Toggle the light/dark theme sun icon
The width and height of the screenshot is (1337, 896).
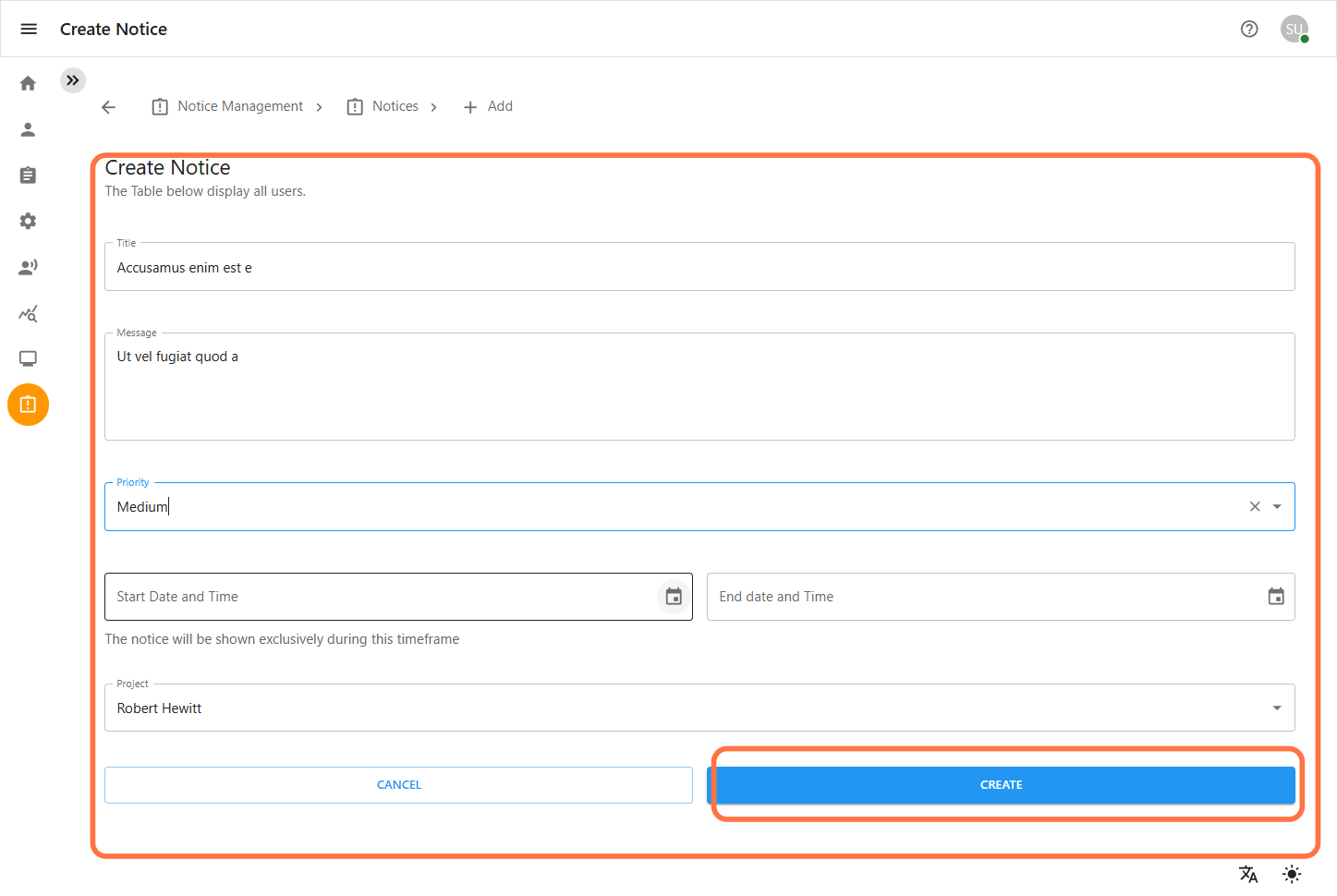click(1291, 873)
